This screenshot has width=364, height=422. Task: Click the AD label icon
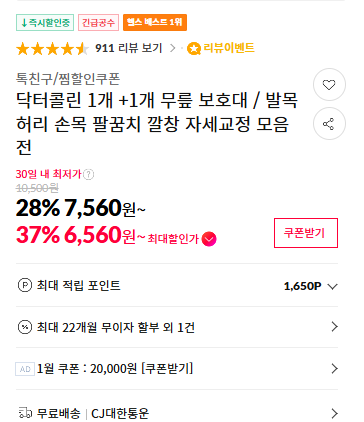tap(25, 369)
